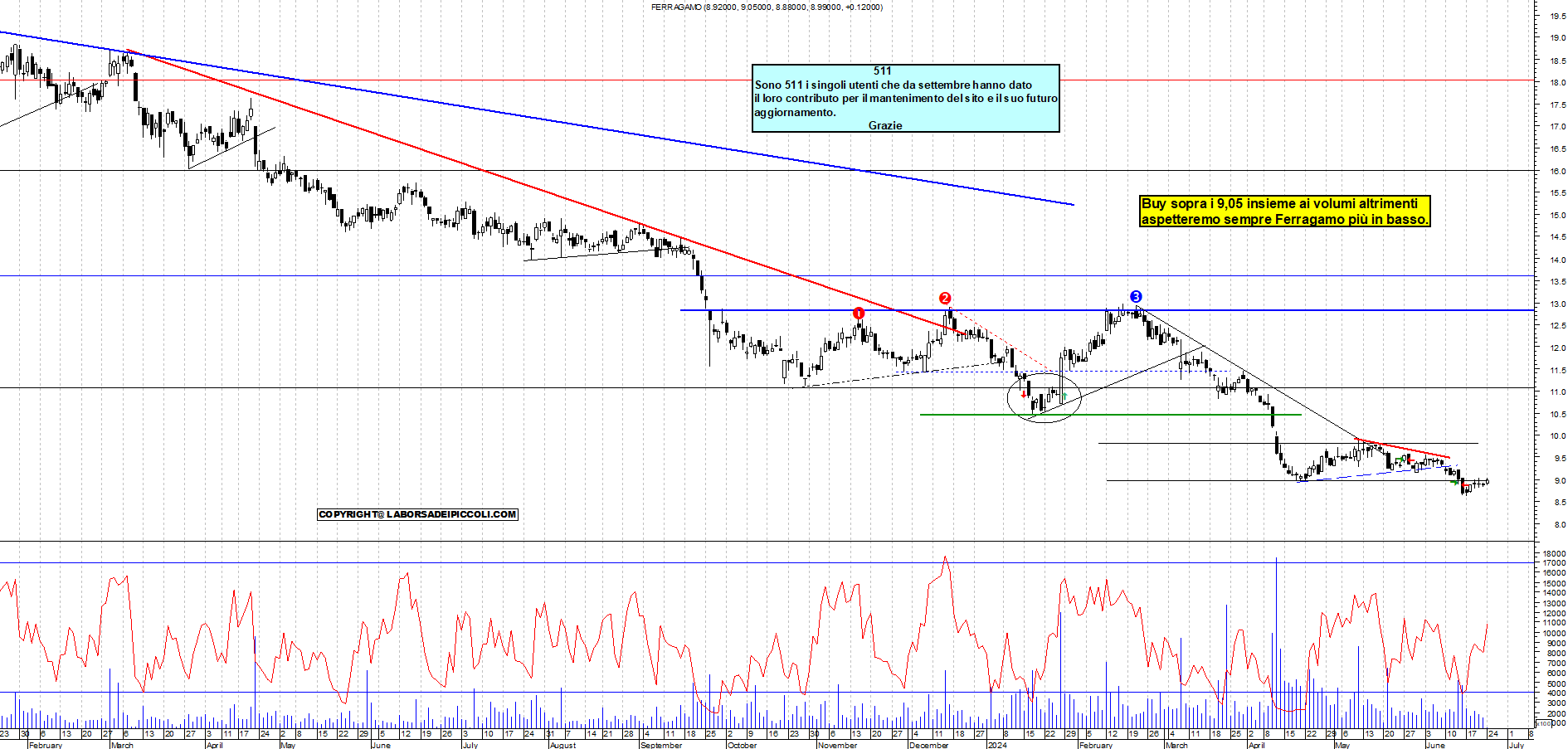
Task: Click the 2000 volume axis label
Action: tap(1556, 713)
